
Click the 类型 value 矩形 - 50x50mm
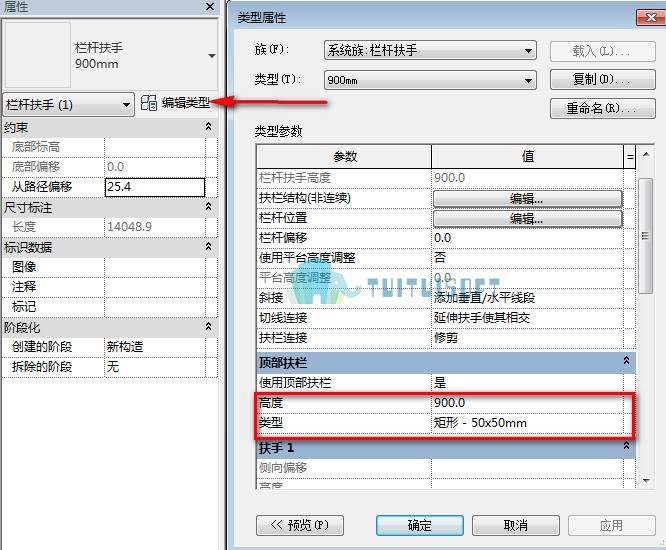coord(527,423)
